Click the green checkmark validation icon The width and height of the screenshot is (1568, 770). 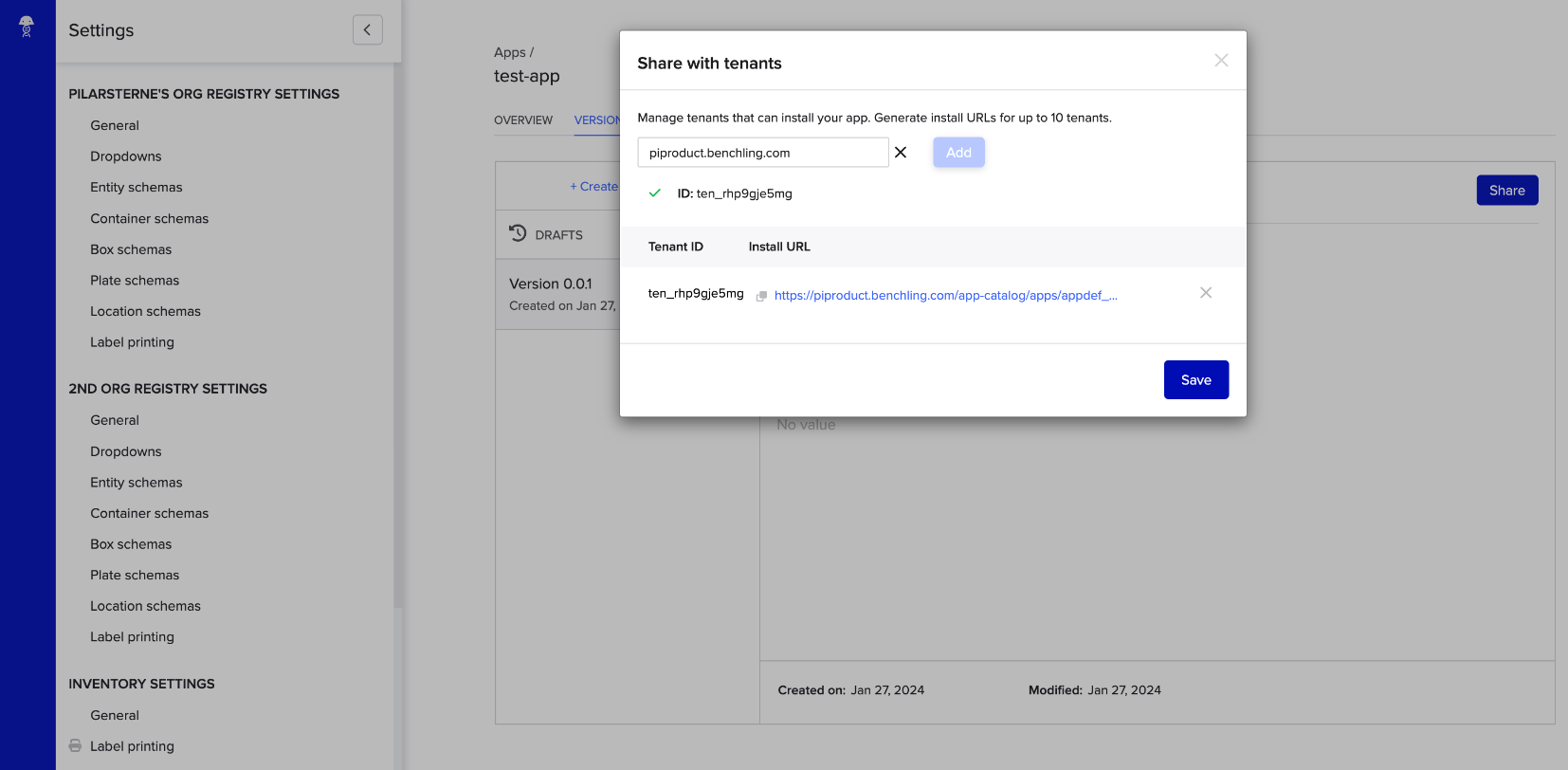pos(654,192)
